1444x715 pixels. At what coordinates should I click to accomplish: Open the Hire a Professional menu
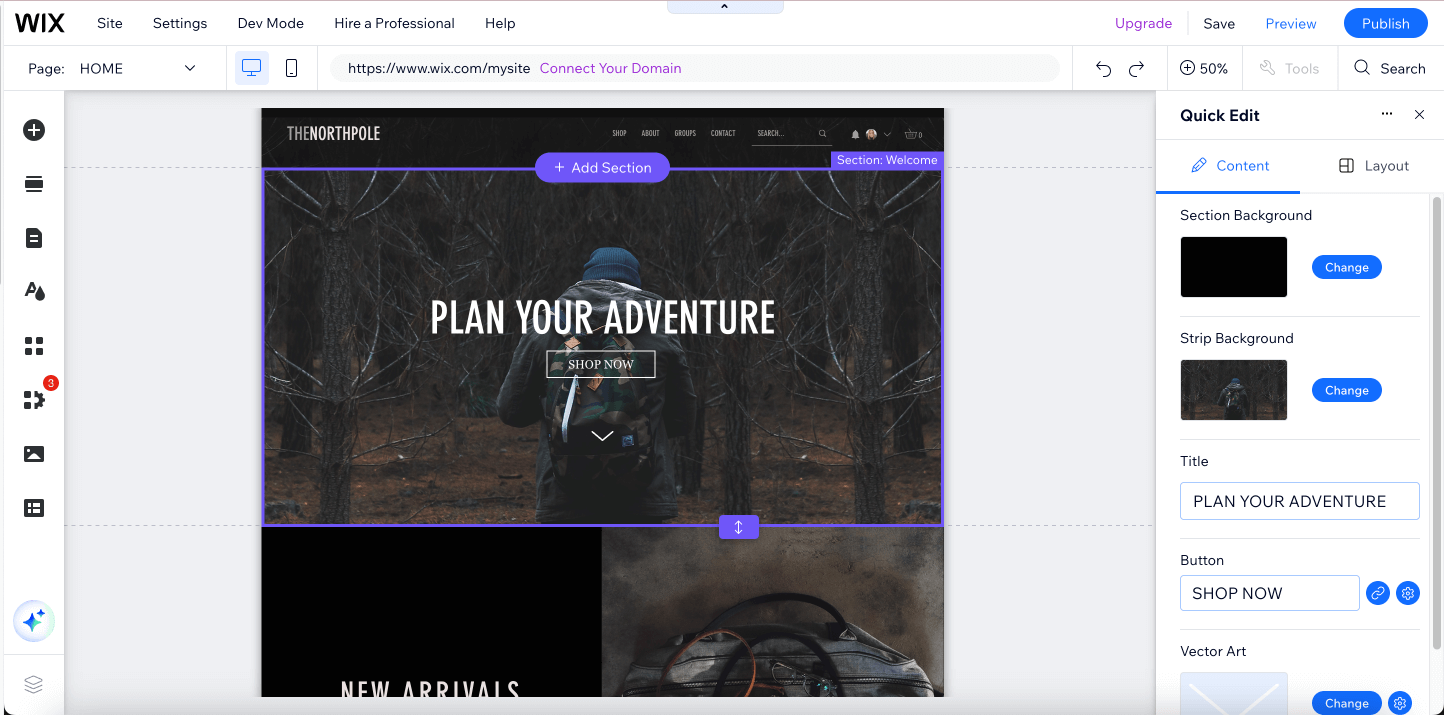click(394, 23)
